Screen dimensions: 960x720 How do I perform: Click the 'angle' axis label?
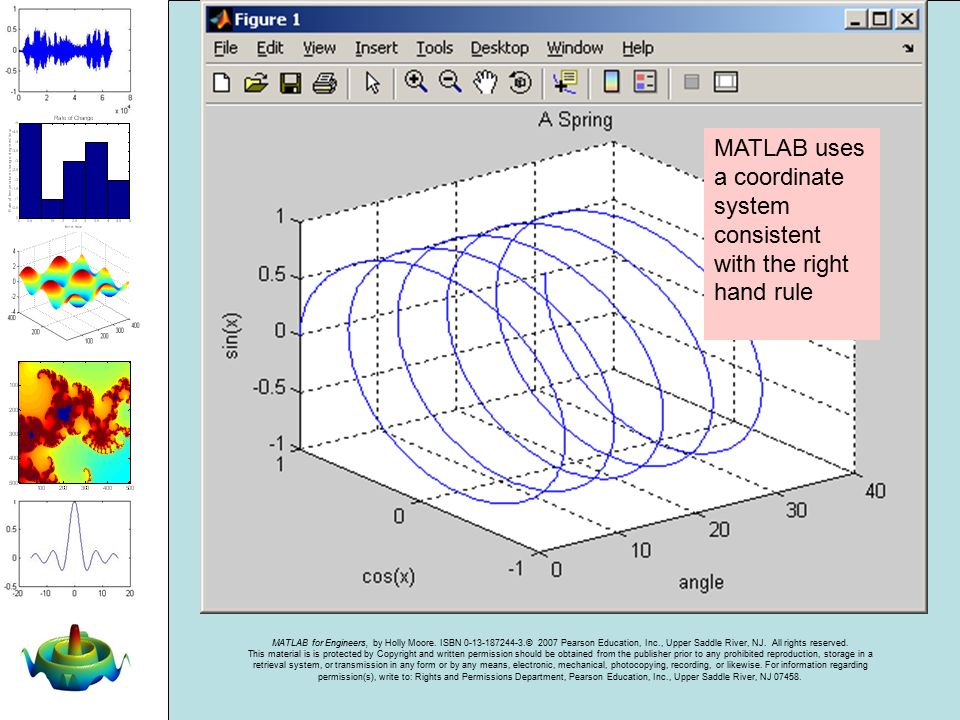click(701, 582)
